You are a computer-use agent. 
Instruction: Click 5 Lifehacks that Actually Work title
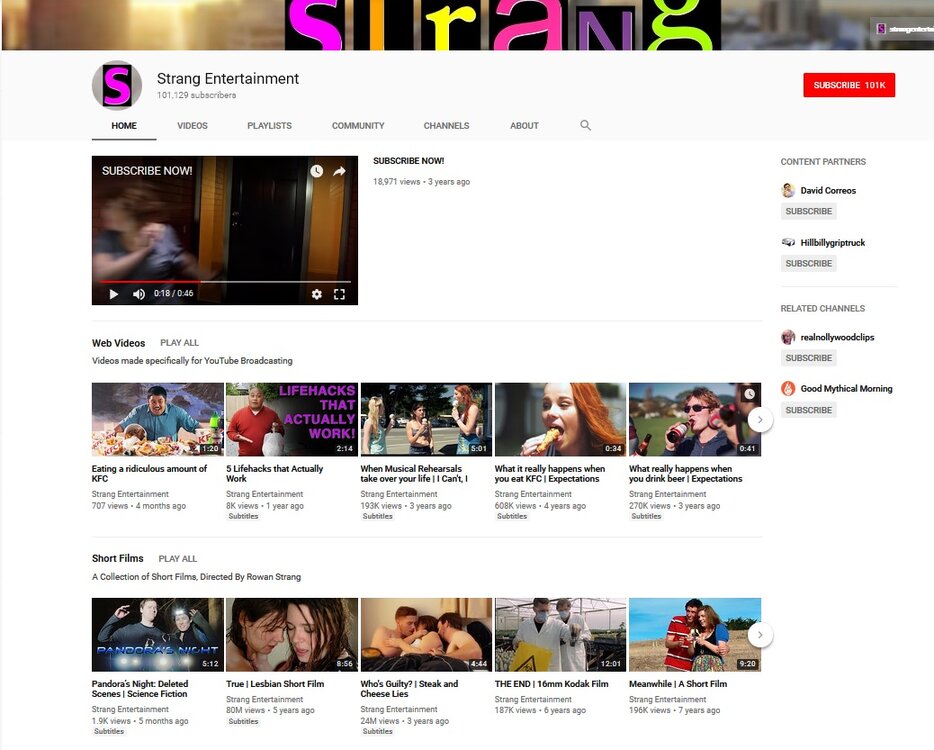click(x=275, y=474)
